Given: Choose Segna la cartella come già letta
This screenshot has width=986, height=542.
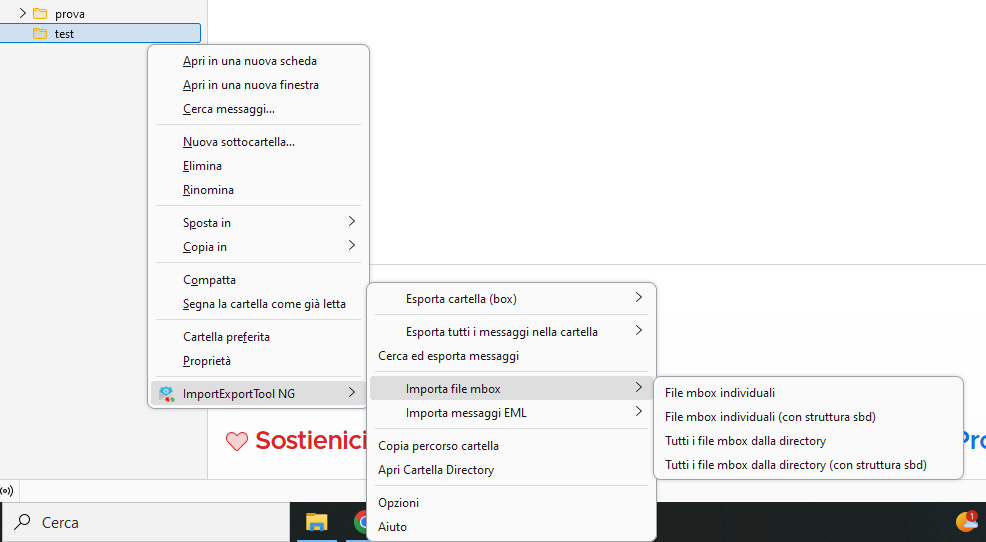Looking at the screenshot, I should pyautogui.click(x=258, y=304).
